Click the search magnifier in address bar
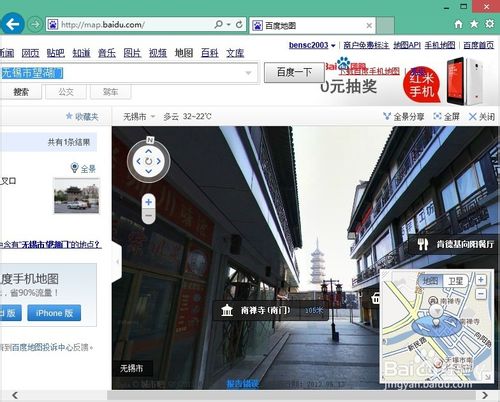Viewport: 500px width, 402px height. coord(218,24)
